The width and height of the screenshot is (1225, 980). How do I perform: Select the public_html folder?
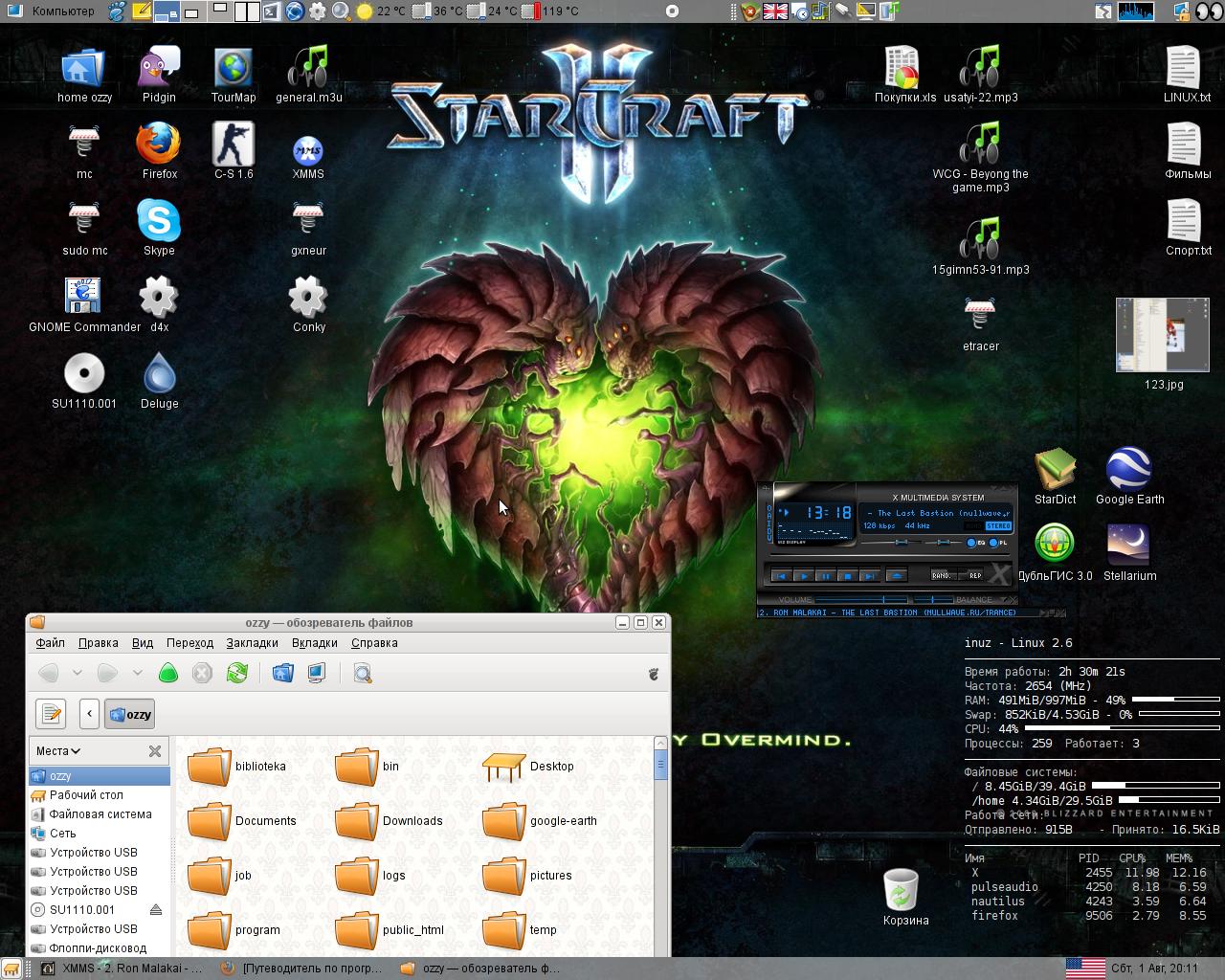(x=390, y=929)
